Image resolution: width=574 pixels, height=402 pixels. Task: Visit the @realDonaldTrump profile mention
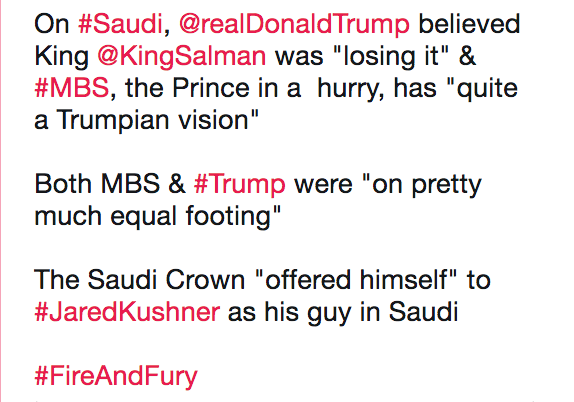click(x=294, y=25)
